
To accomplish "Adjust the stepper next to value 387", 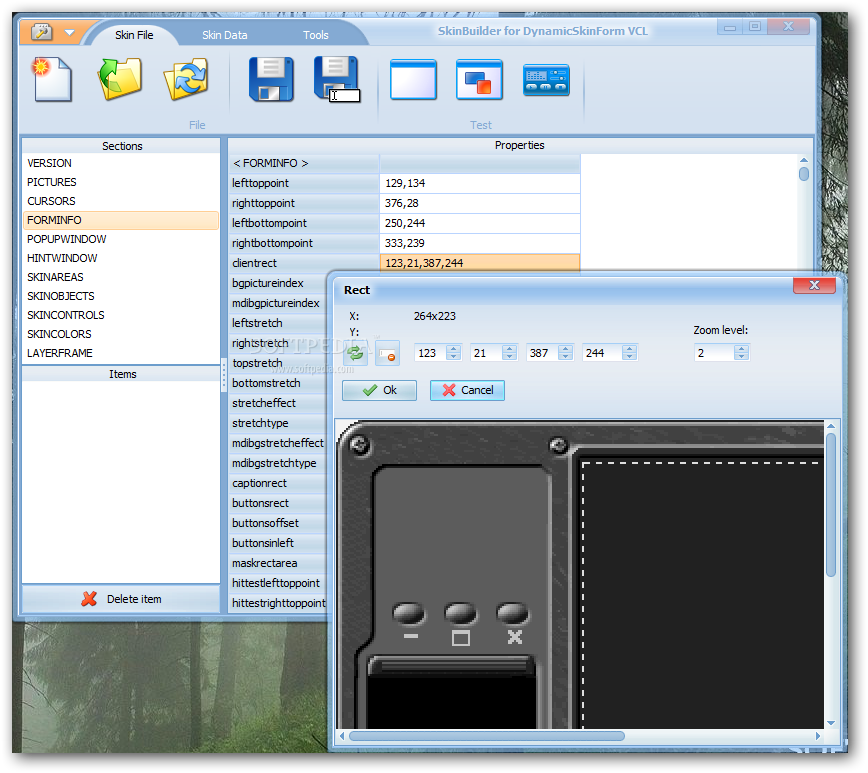I will (x=566, y=353).
